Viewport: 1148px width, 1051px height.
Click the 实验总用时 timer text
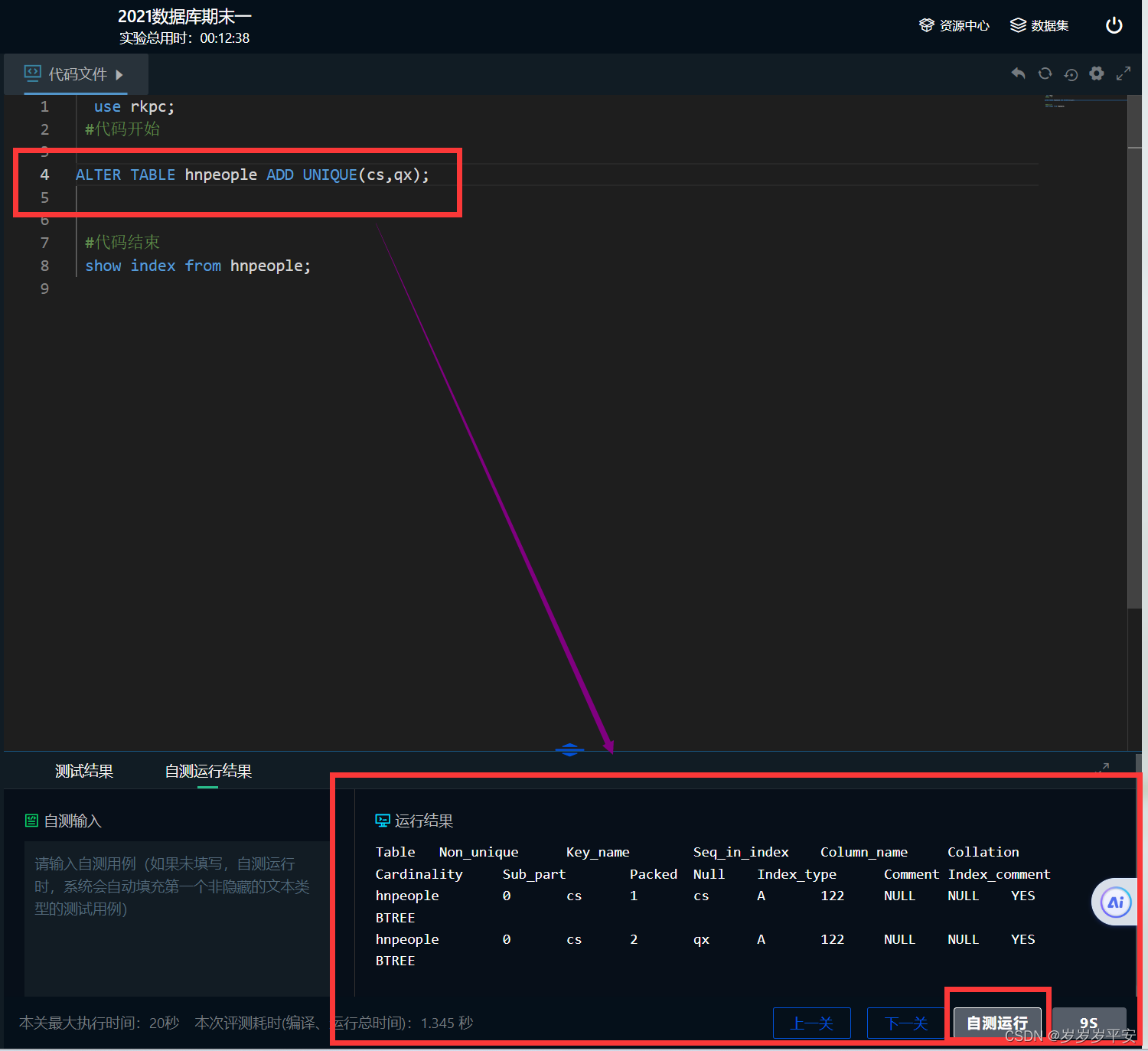click(x=184, y=38)
